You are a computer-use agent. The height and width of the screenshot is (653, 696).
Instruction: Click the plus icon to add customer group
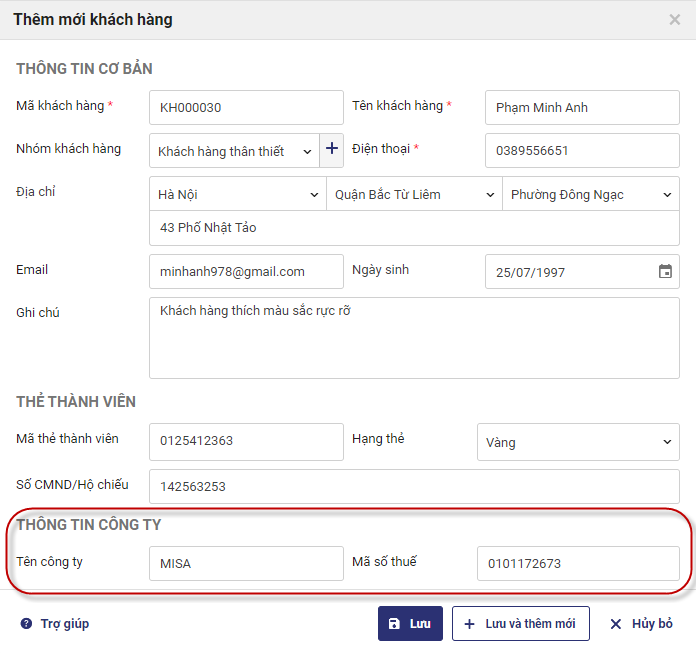332,150
